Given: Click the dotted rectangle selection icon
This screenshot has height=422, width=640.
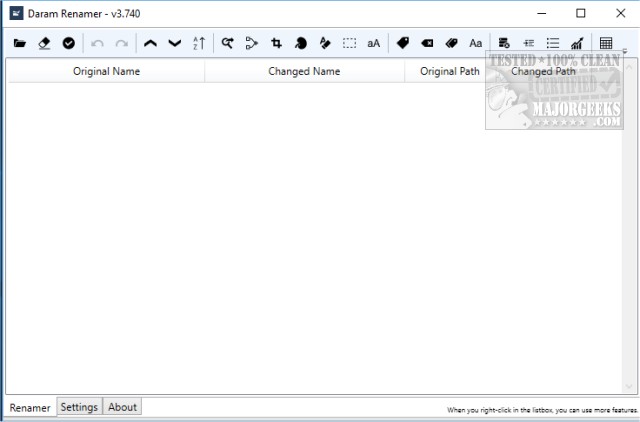Looking at the screenshot, I should (349, 43).
